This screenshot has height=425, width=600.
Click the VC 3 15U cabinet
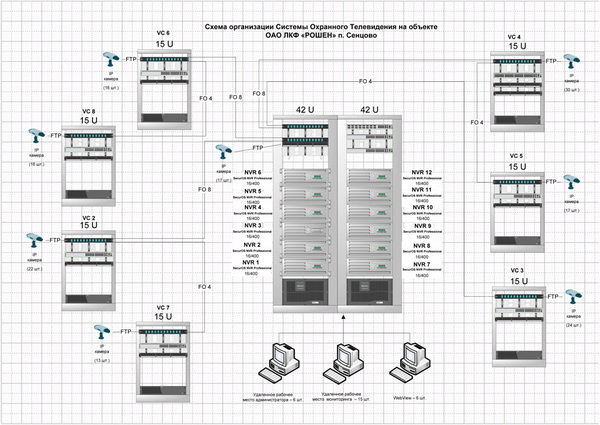516,324
